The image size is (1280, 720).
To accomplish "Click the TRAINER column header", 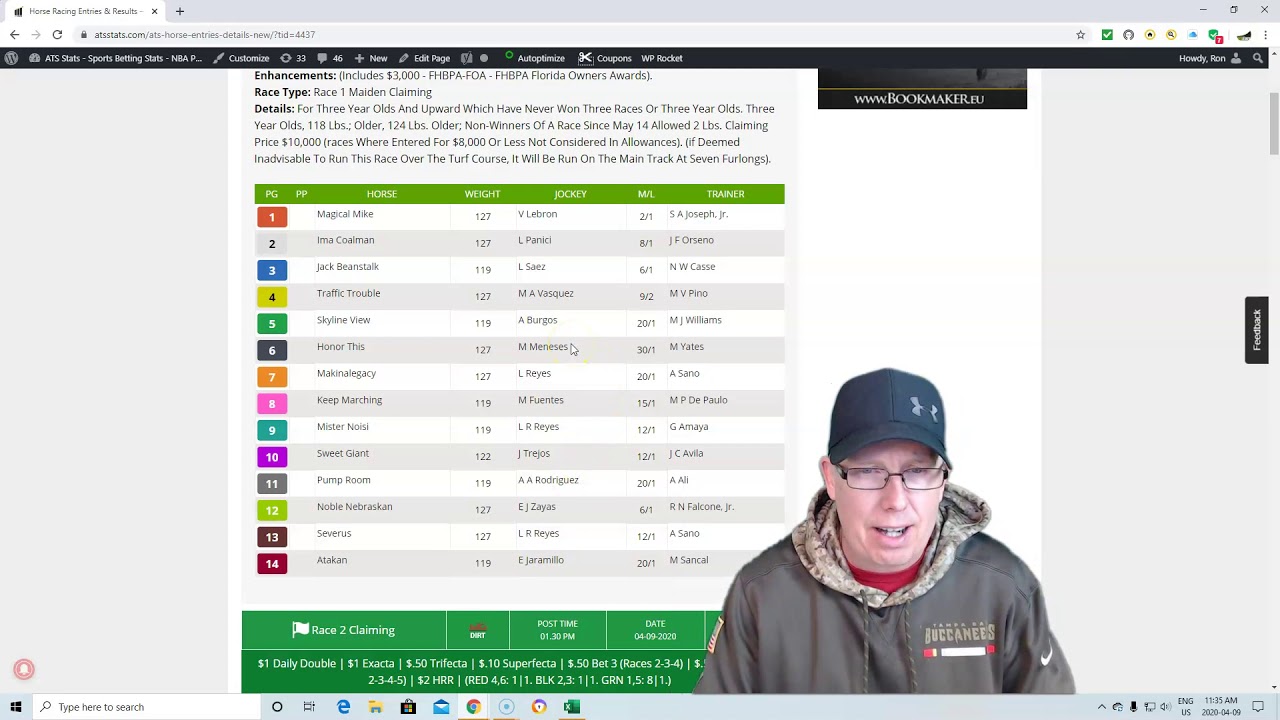I will 725,194.
